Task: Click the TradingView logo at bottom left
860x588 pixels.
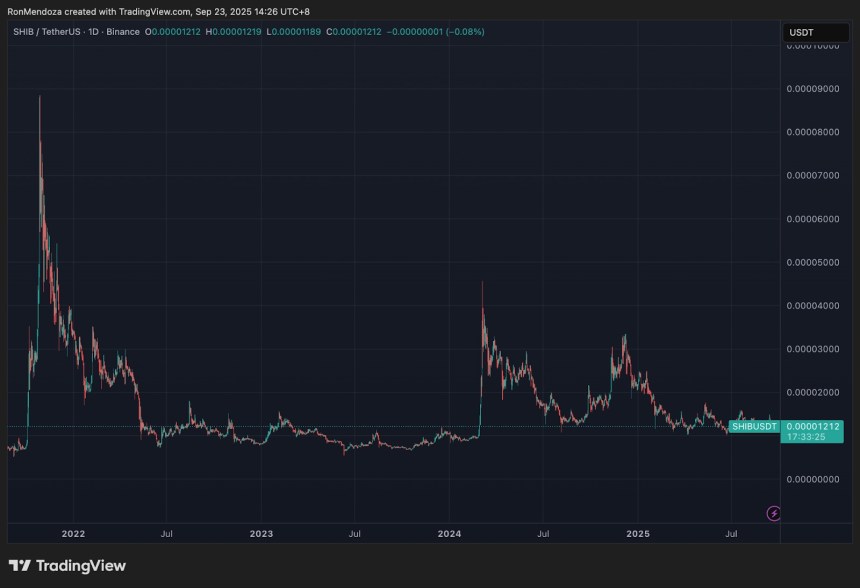Action: (x=67, y=566)
